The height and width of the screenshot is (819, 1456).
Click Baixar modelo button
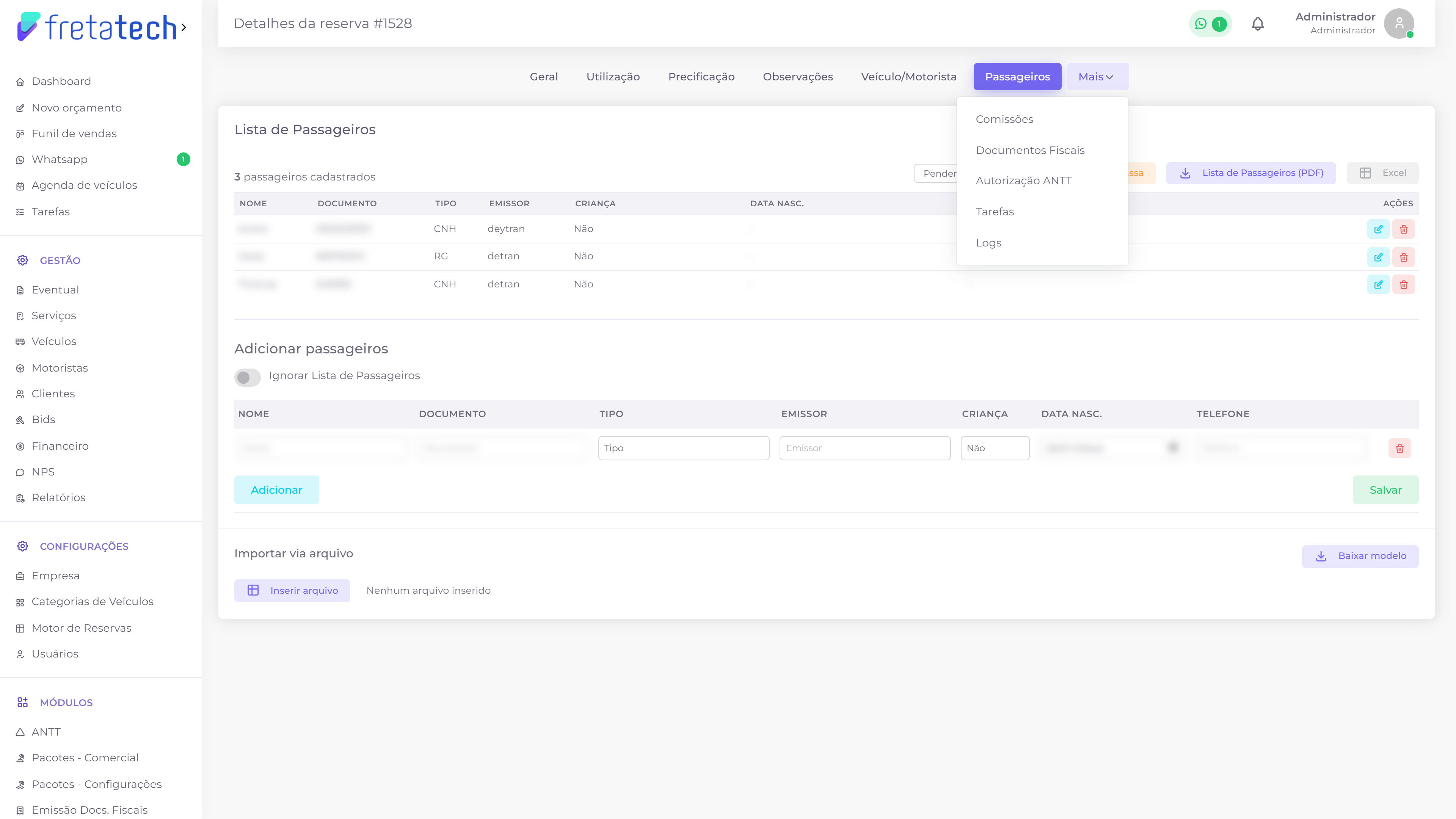click(1360, 556)
